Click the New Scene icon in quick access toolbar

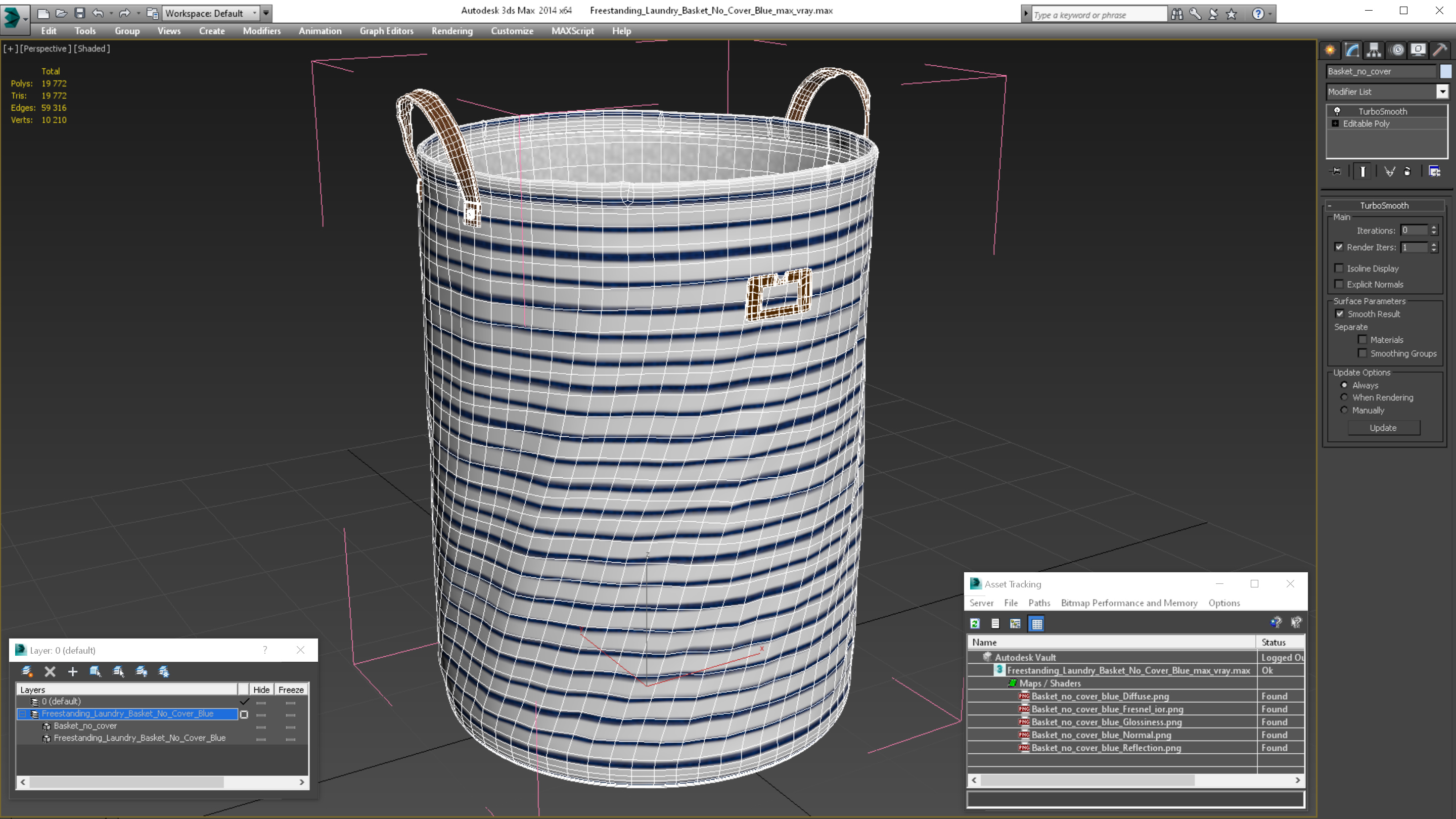click(43, 13)
